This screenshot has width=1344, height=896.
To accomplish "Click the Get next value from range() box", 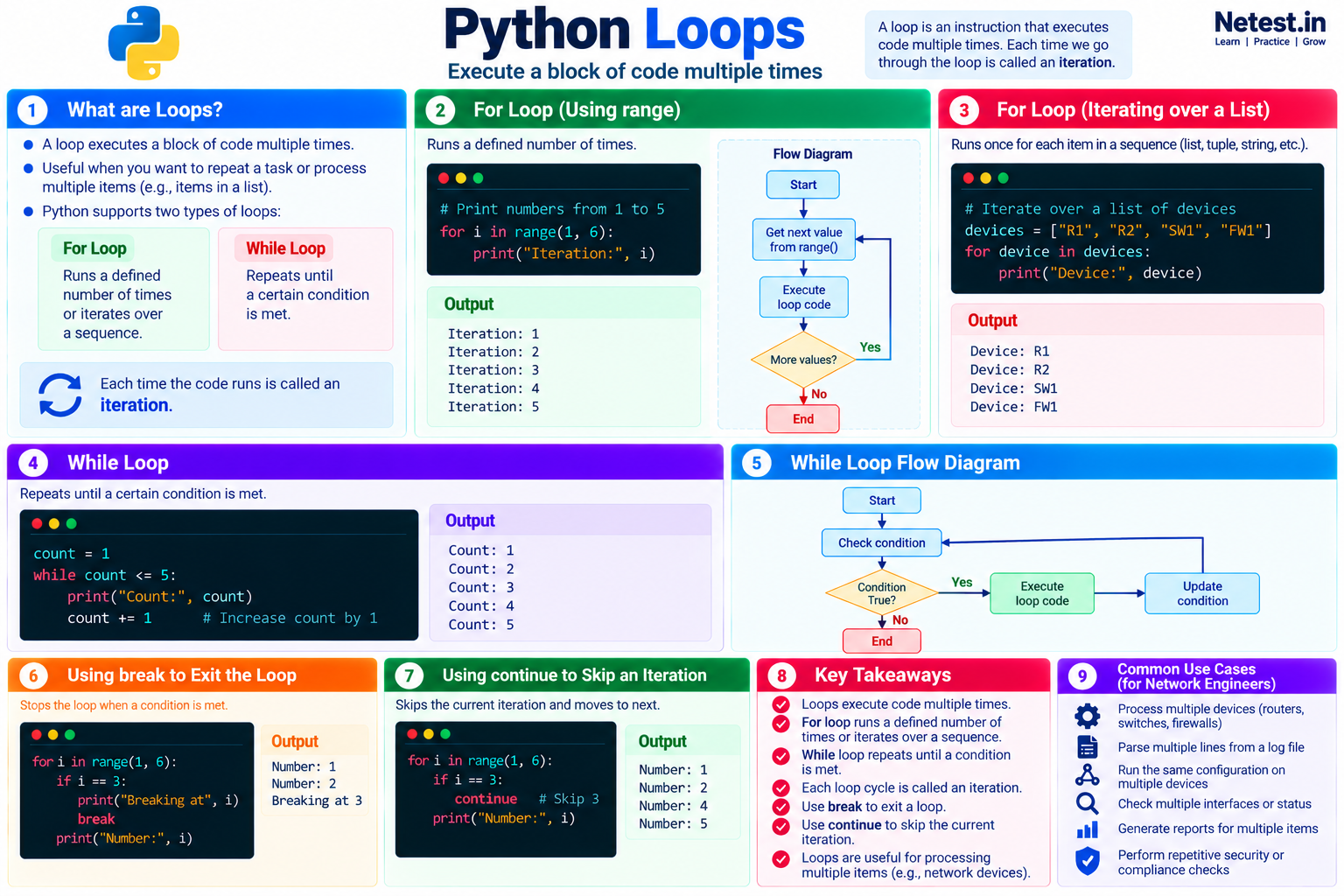I will pyautogui.click(x=804, y=240).
